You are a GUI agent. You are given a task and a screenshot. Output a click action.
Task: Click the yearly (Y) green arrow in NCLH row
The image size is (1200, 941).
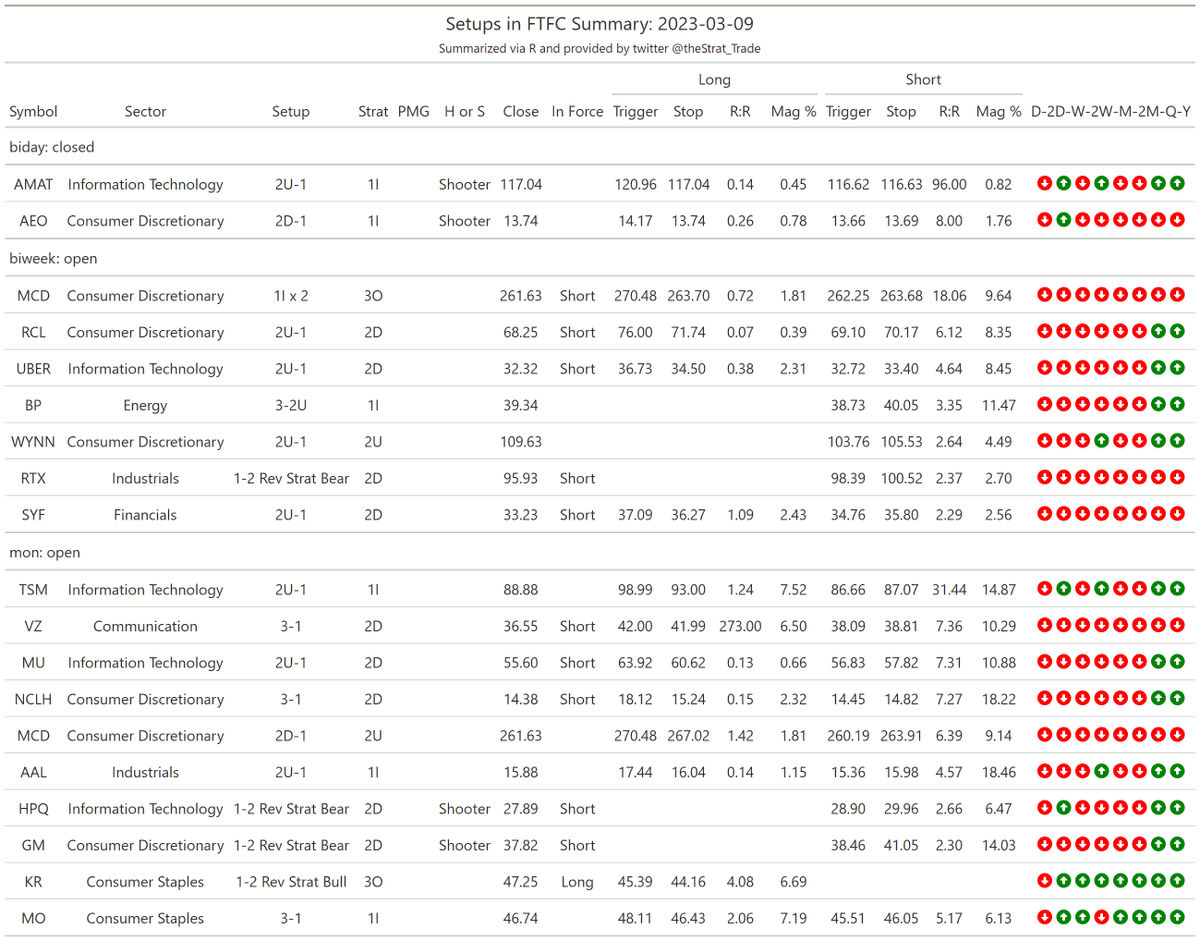1177,698
